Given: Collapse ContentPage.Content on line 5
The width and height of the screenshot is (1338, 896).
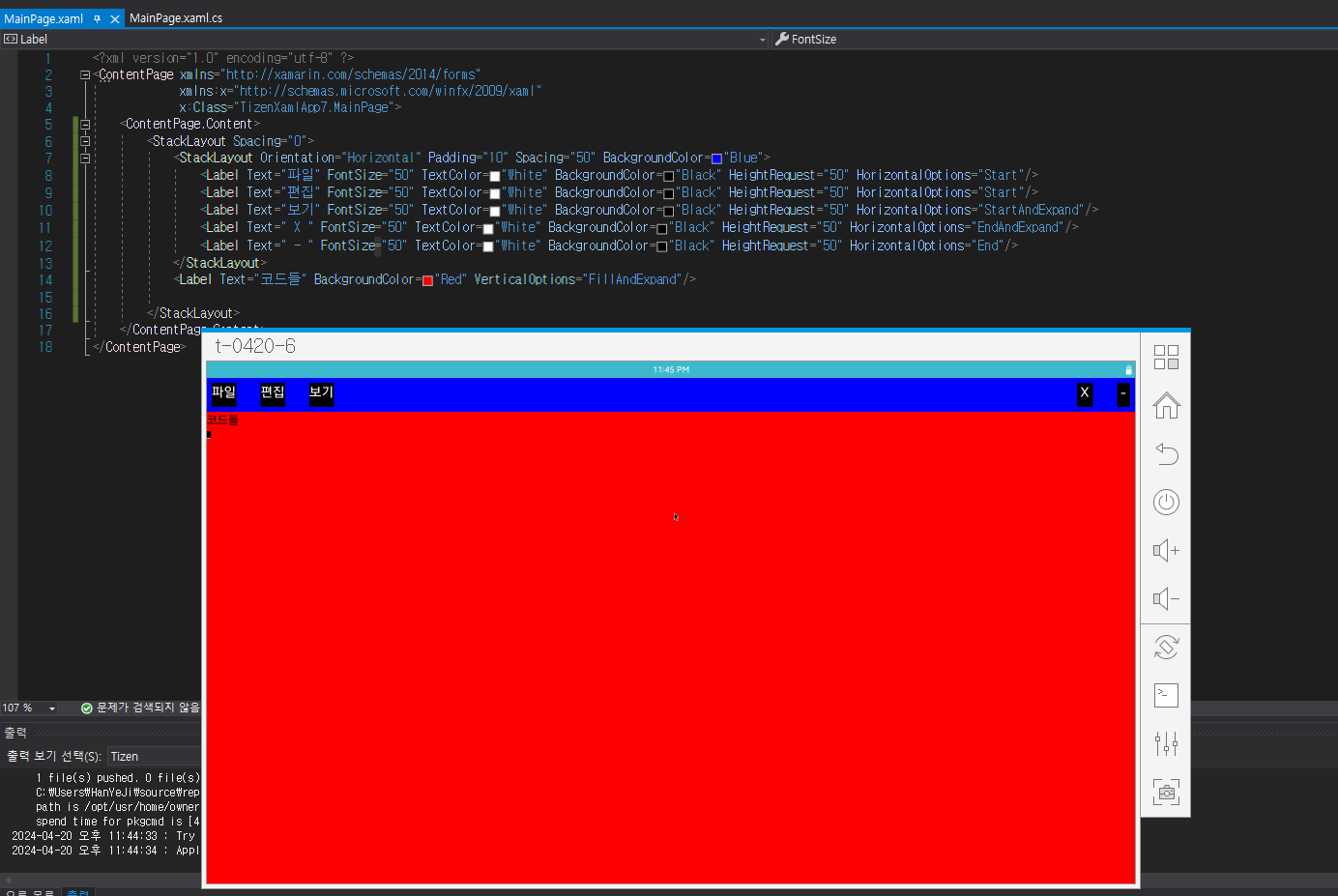Looking at the screenshot, I should [x=85, y=124].
